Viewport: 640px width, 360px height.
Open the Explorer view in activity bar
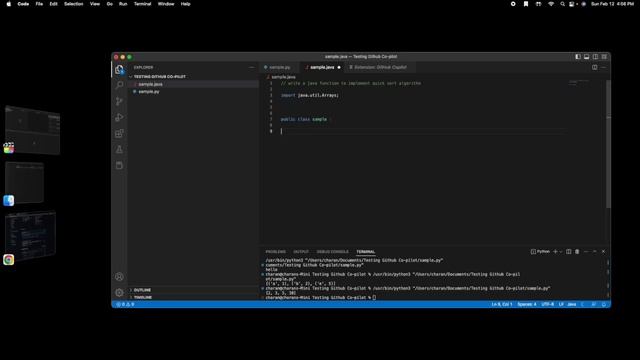point(119,69)
